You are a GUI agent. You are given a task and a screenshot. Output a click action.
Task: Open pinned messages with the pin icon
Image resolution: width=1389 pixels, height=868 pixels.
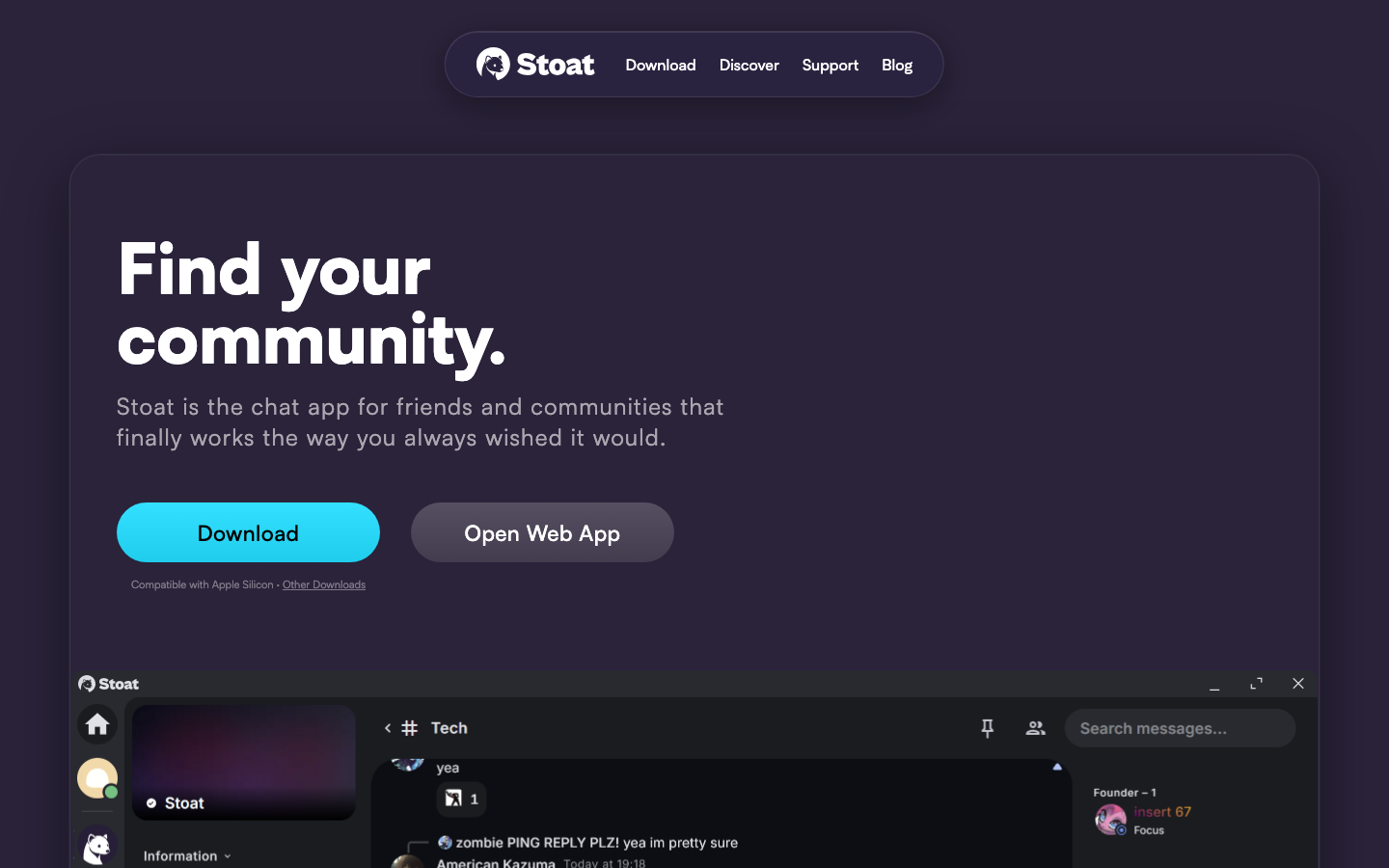987,728
